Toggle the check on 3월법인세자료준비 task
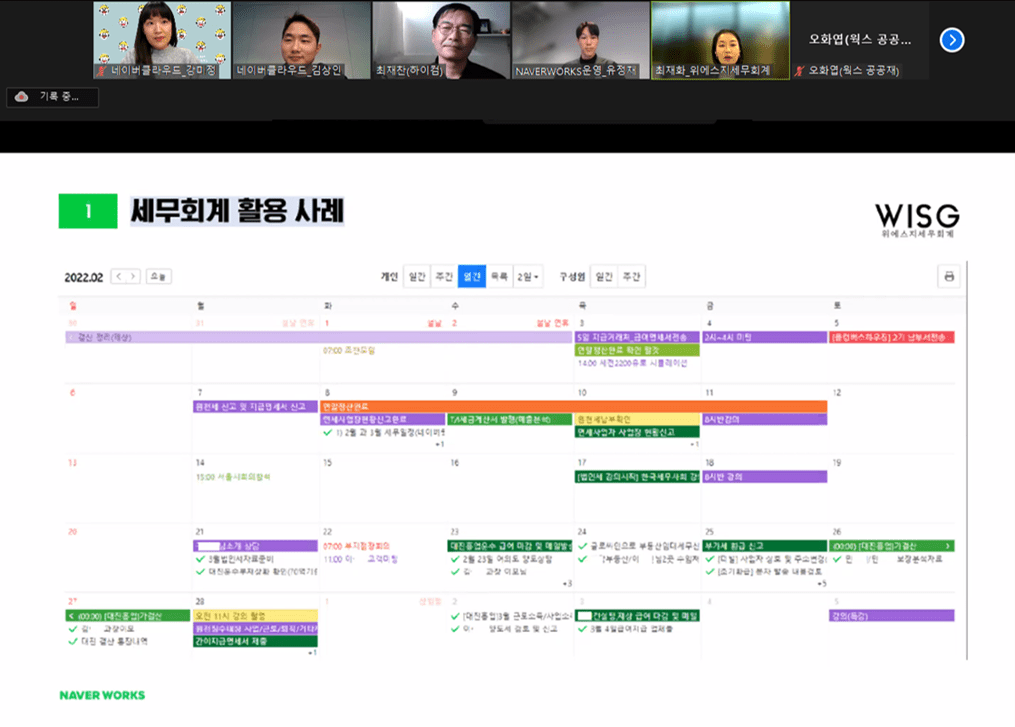 point(200,559)
